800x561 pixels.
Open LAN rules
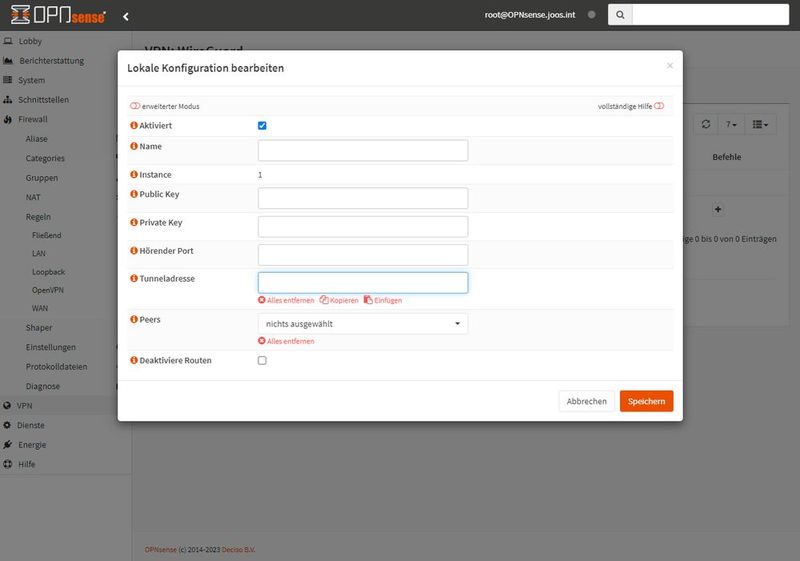[39, 253]
